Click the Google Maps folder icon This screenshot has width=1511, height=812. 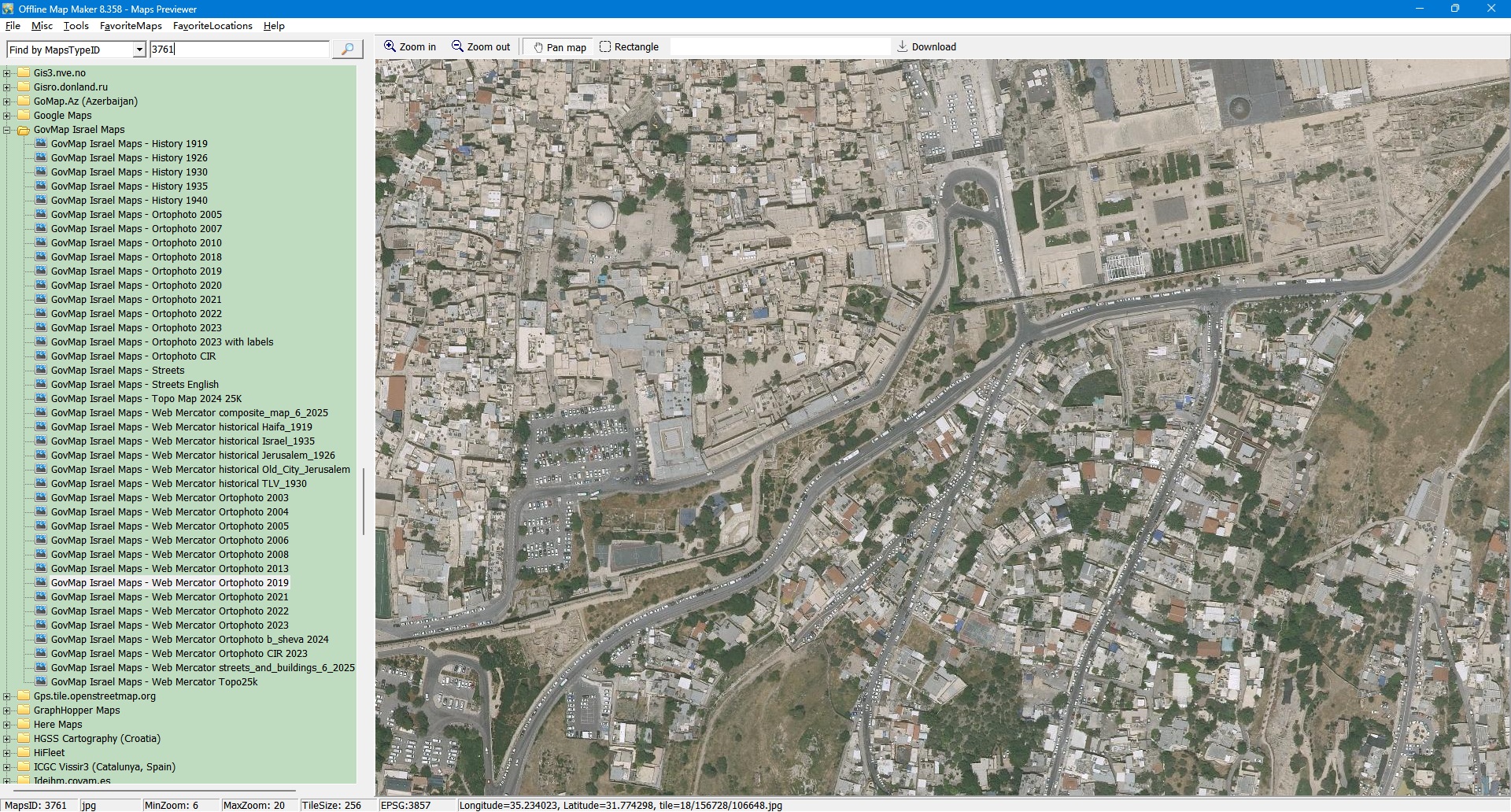point(24,116)
